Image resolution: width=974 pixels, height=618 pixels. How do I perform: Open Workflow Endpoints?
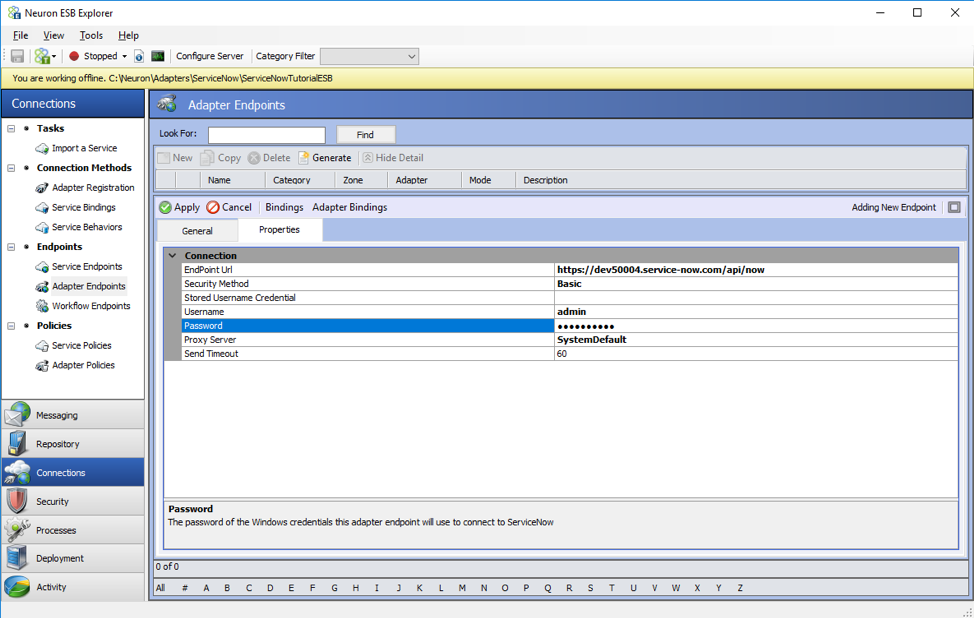[91, 306]
